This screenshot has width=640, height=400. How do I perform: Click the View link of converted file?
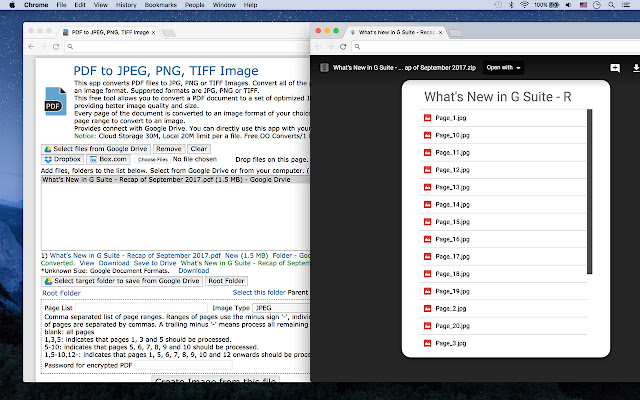(87, 263)
